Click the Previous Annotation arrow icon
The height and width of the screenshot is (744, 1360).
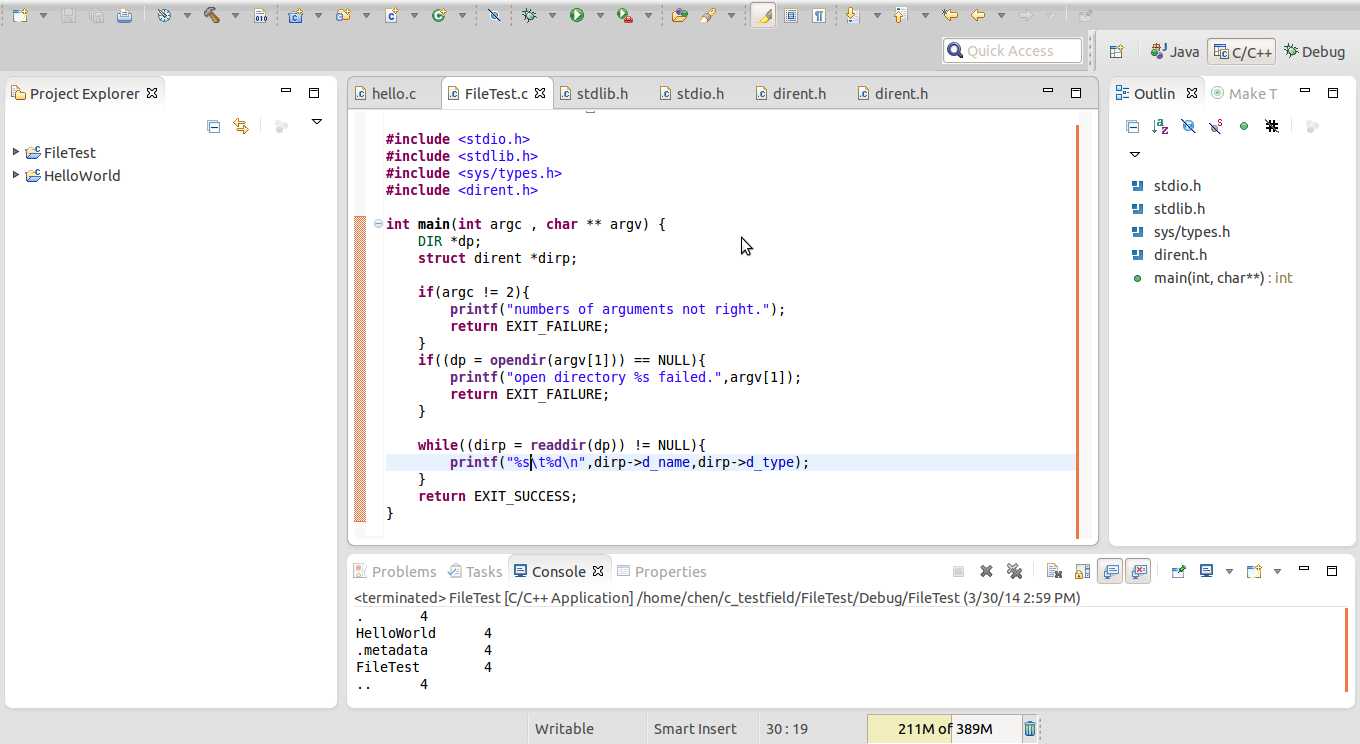point(899,15)
